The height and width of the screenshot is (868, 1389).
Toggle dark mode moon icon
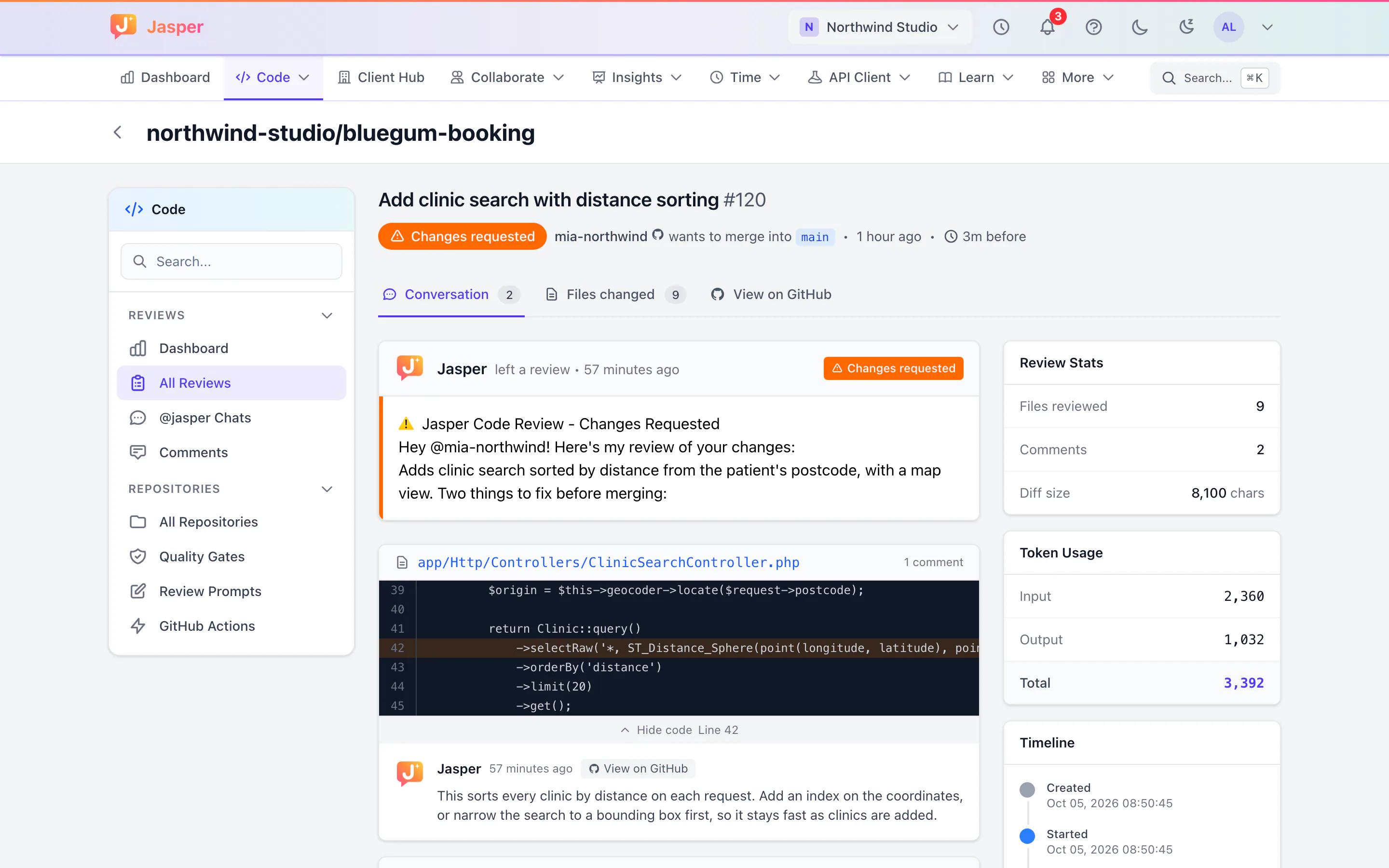(x=1139, y=27)
